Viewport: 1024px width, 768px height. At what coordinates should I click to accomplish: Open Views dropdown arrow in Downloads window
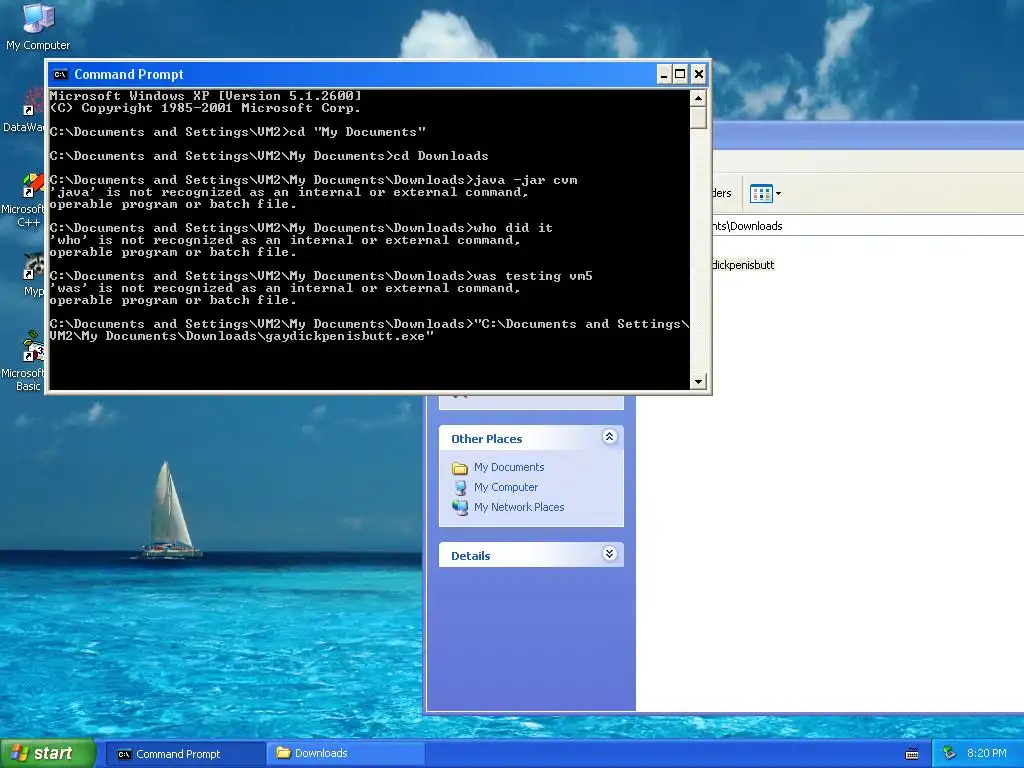point(778,193)
